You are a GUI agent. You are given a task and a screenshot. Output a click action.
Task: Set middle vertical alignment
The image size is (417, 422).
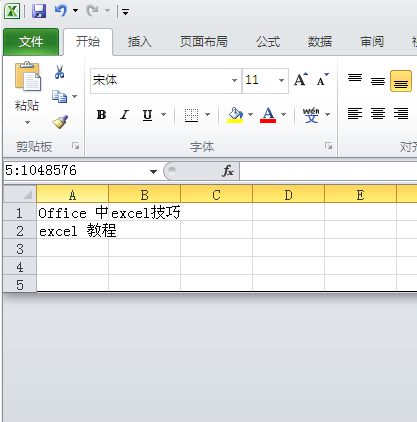(378, 81)
